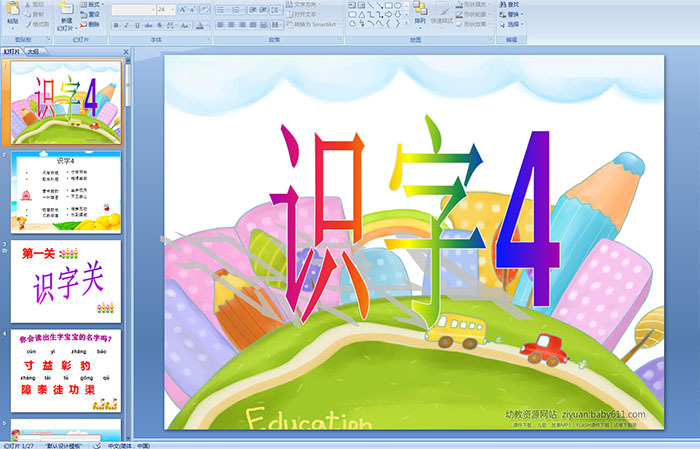Open the Change Case (Aa) dropdown
The height and width of the screenshot is (449, 700).
[x=184, y=25]
